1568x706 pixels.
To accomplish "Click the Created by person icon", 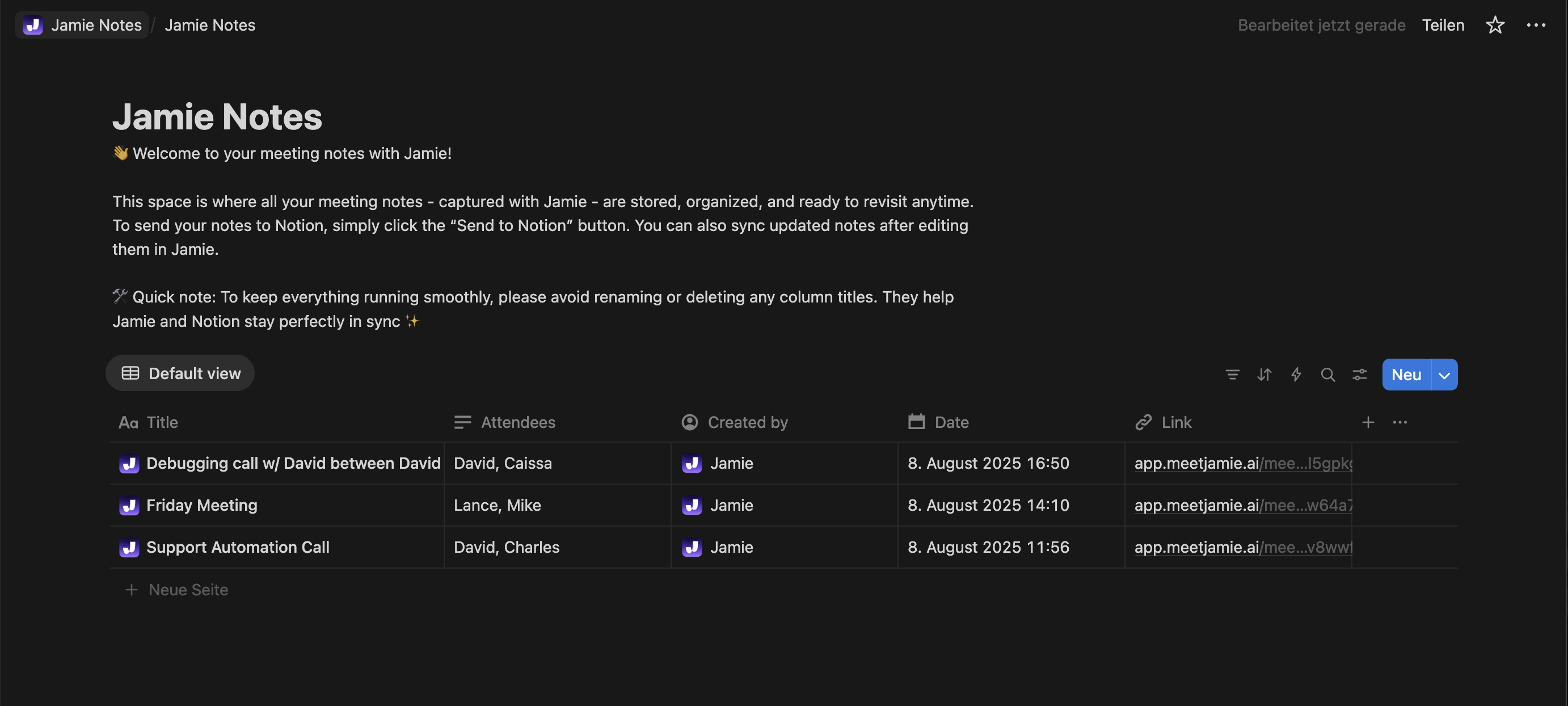I will 689,422.
